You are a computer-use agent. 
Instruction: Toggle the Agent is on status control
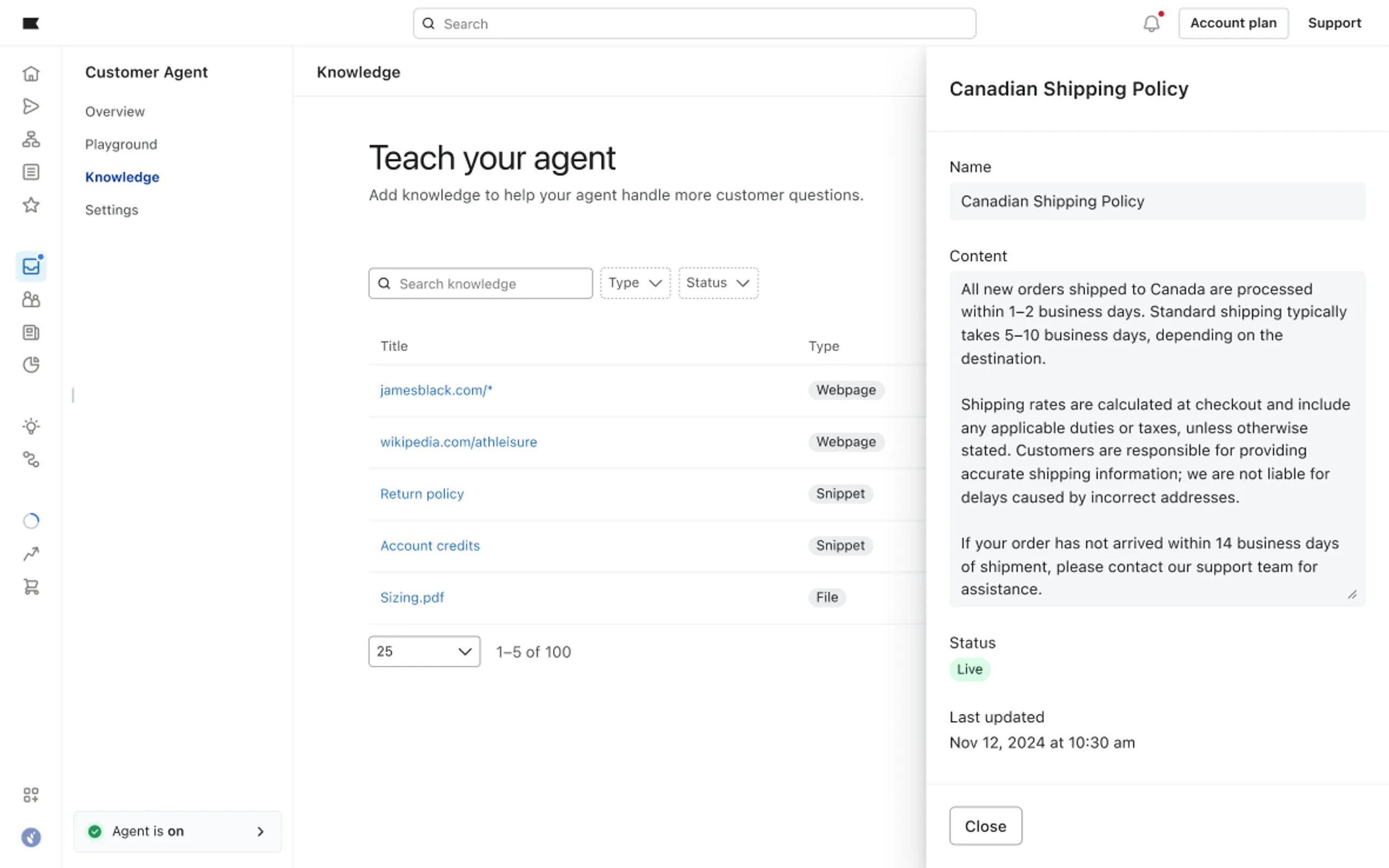[x=177, y=831]
